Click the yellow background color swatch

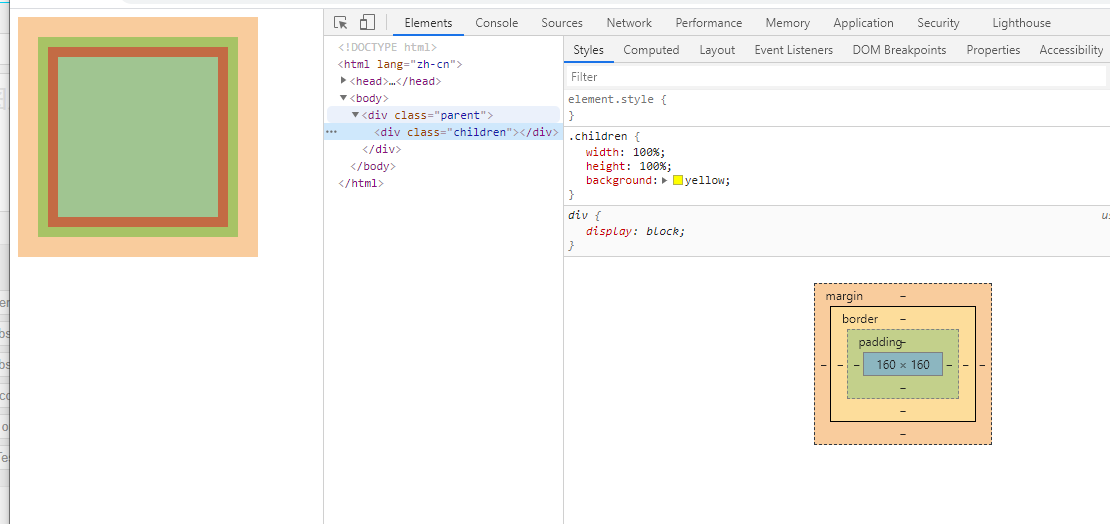point(677,181)
